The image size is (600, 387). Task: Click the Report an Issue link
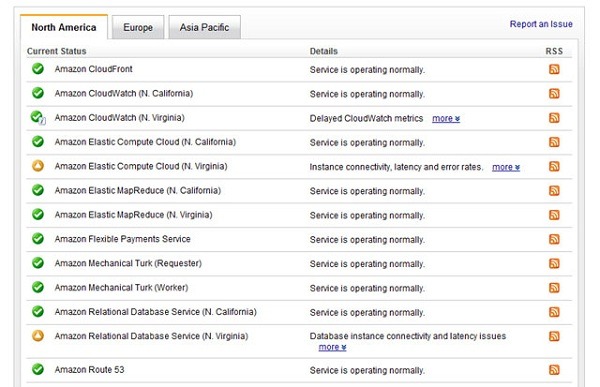(541, 24)
